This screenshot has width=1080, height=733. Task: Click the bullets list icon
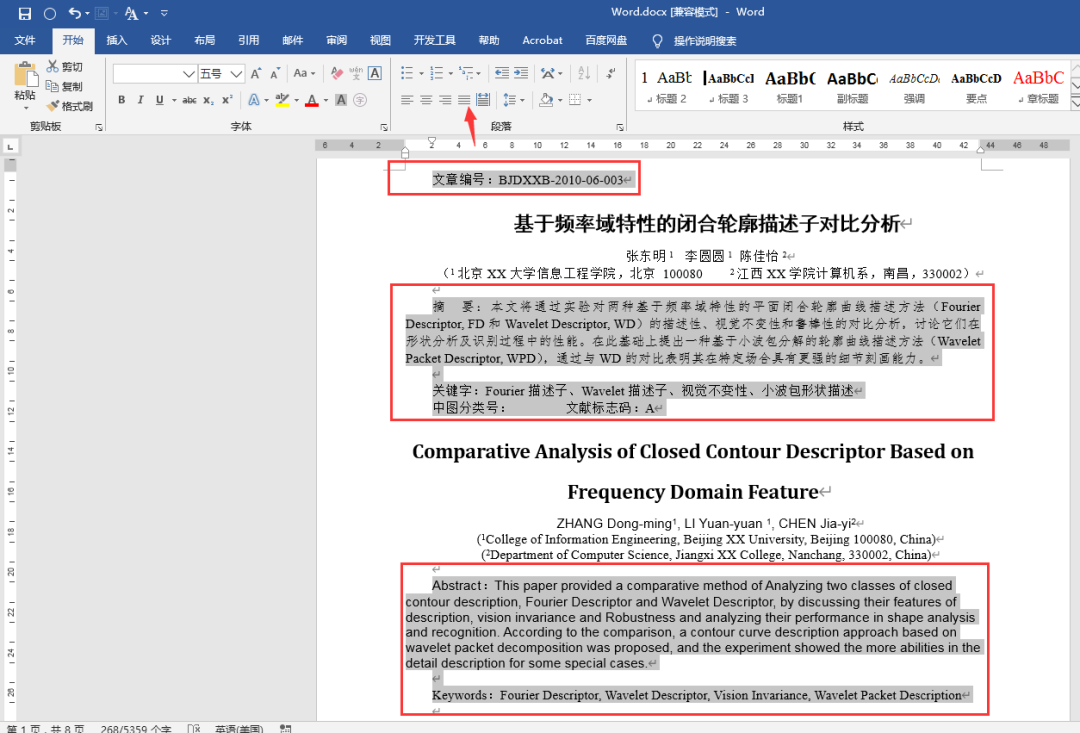[407, 73]
